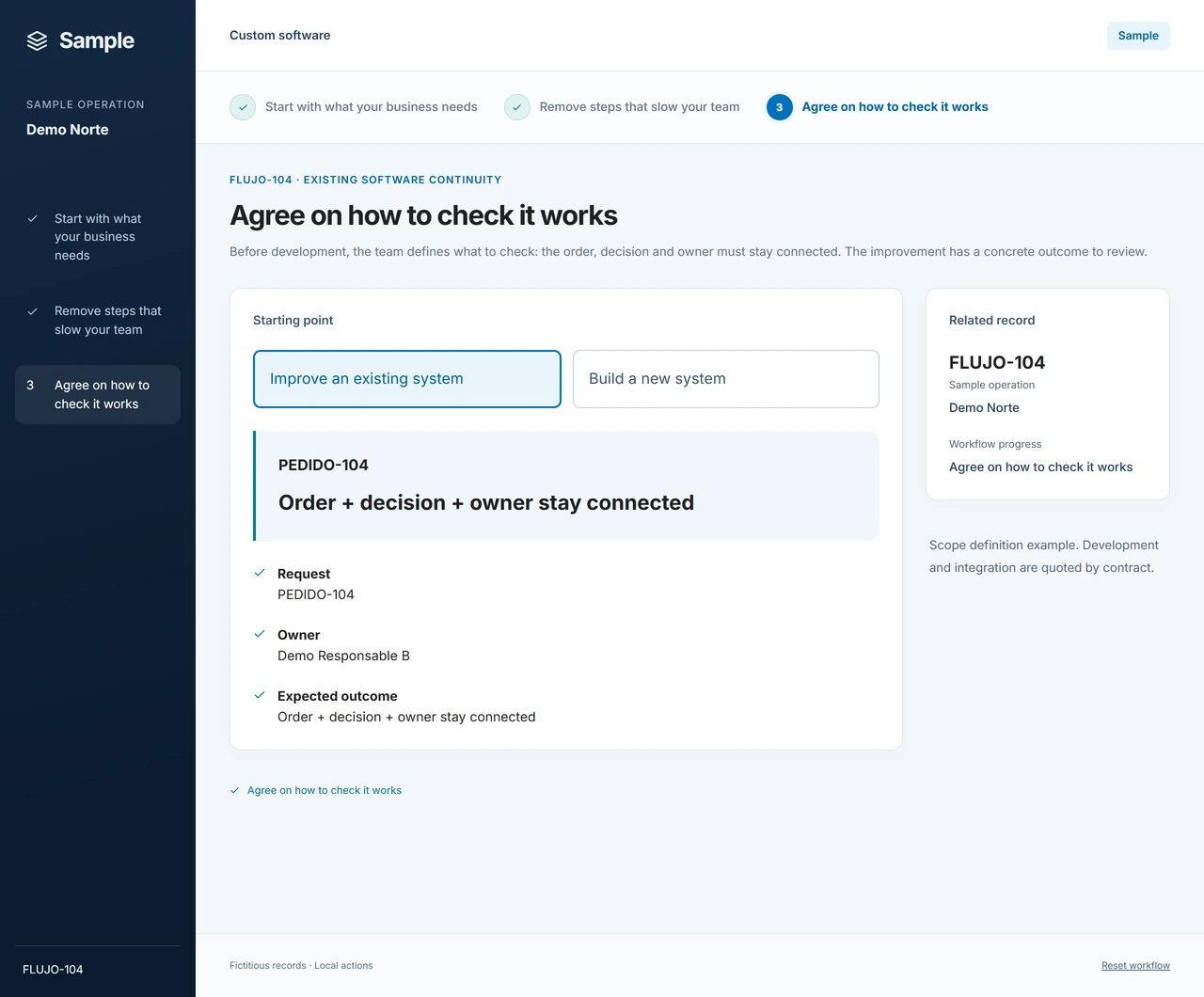The width and height of the screenshot is (1204, 997).
Task: Click the 'PEDIDO-104' highlighted card title
Action: pos(324,466)
